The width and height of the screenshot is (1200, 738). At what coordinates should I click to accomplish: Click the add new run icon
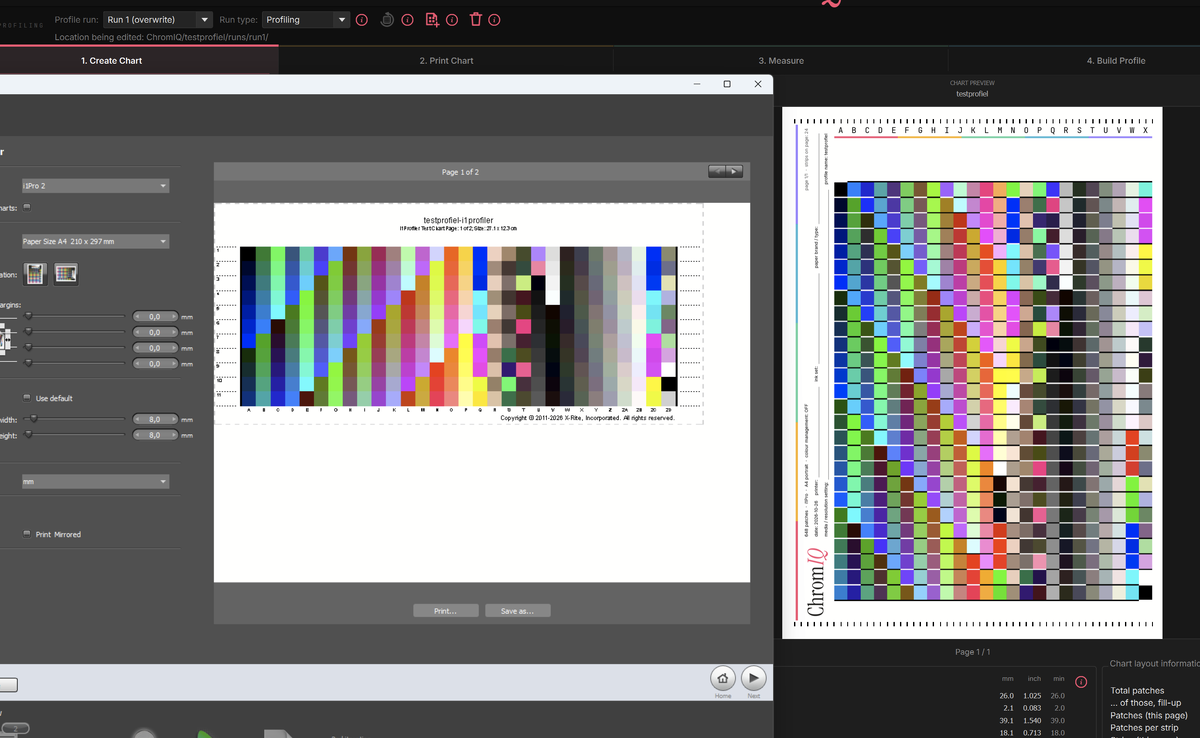[432, 20]
